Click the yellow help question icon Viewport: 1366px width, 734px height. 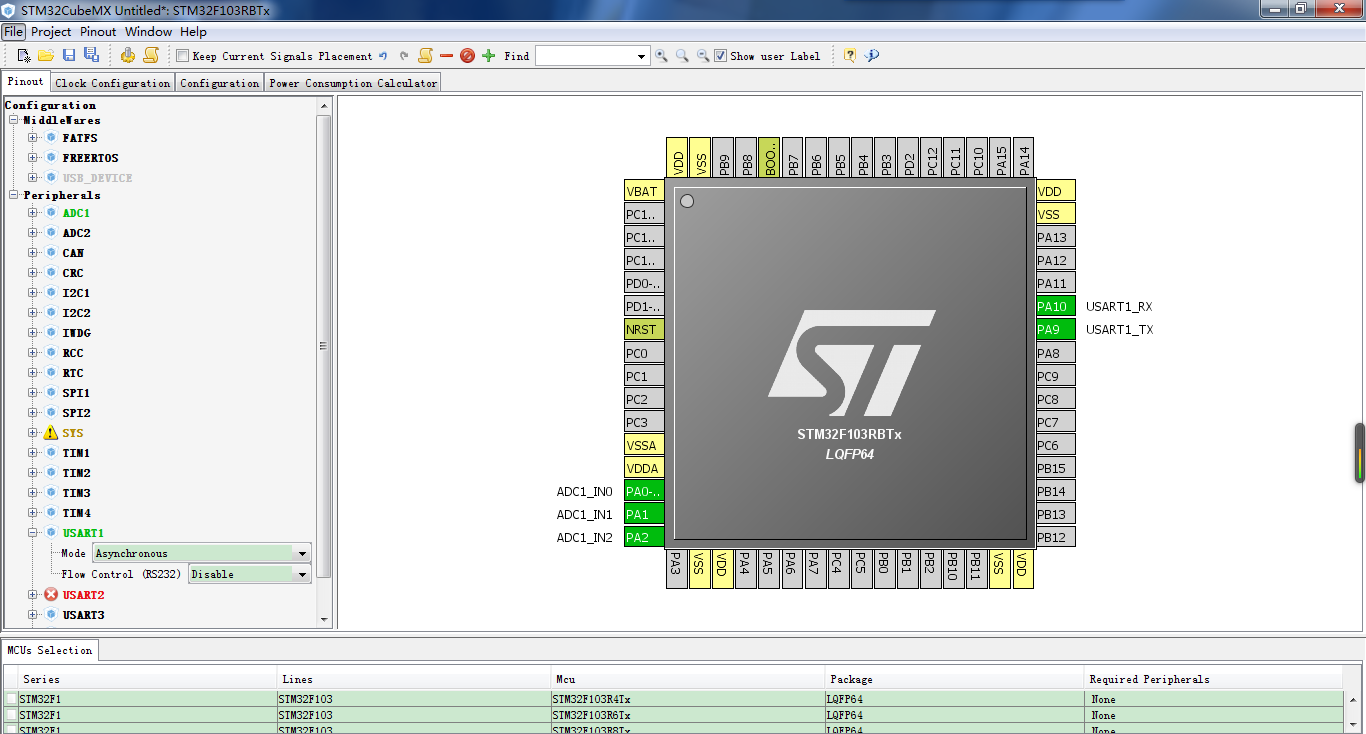point(850,56)
